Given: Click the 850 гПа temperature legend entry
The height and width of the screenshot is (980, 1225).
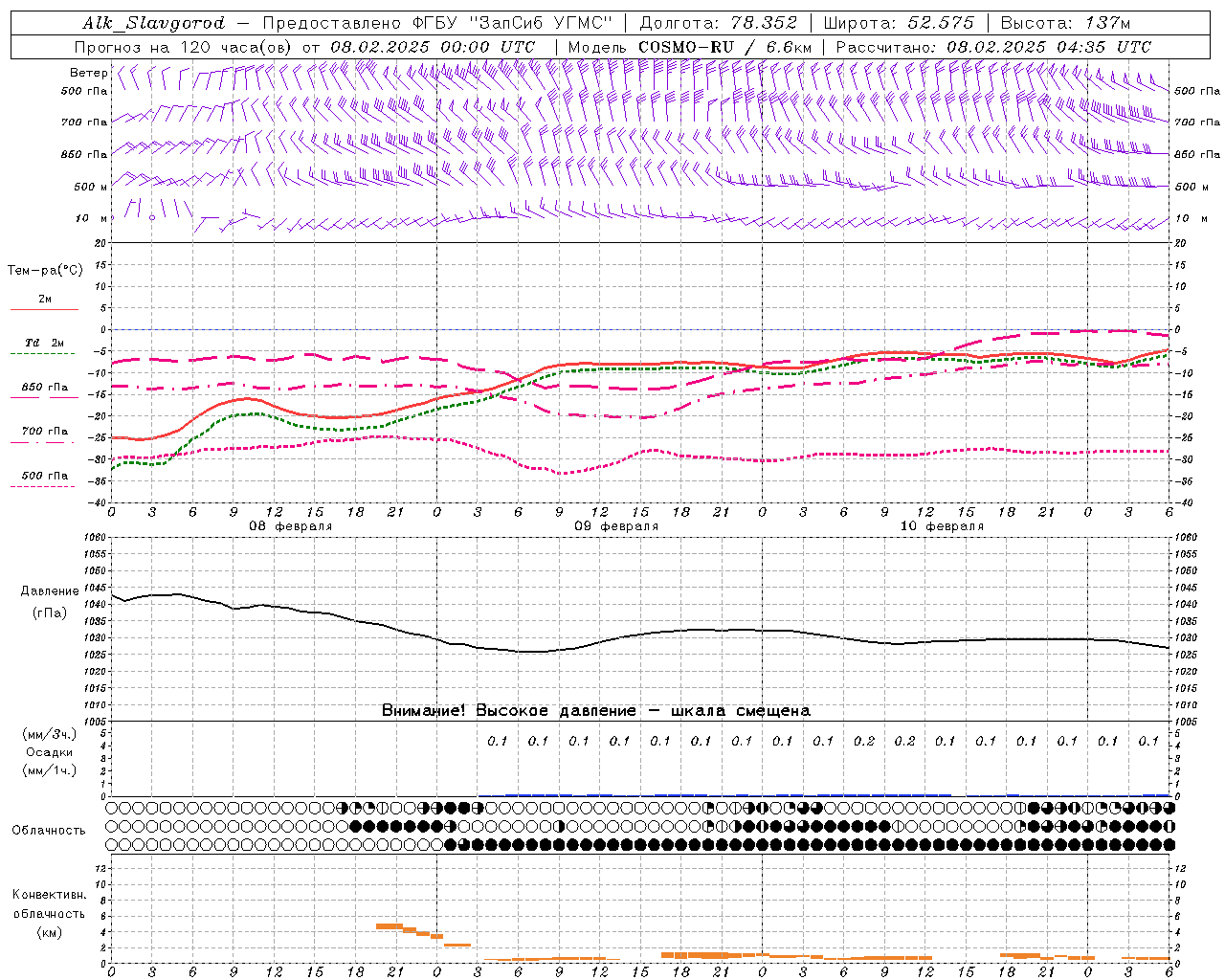Looking at the screenshot, I should pyautogui.click(x=45, y=387).
